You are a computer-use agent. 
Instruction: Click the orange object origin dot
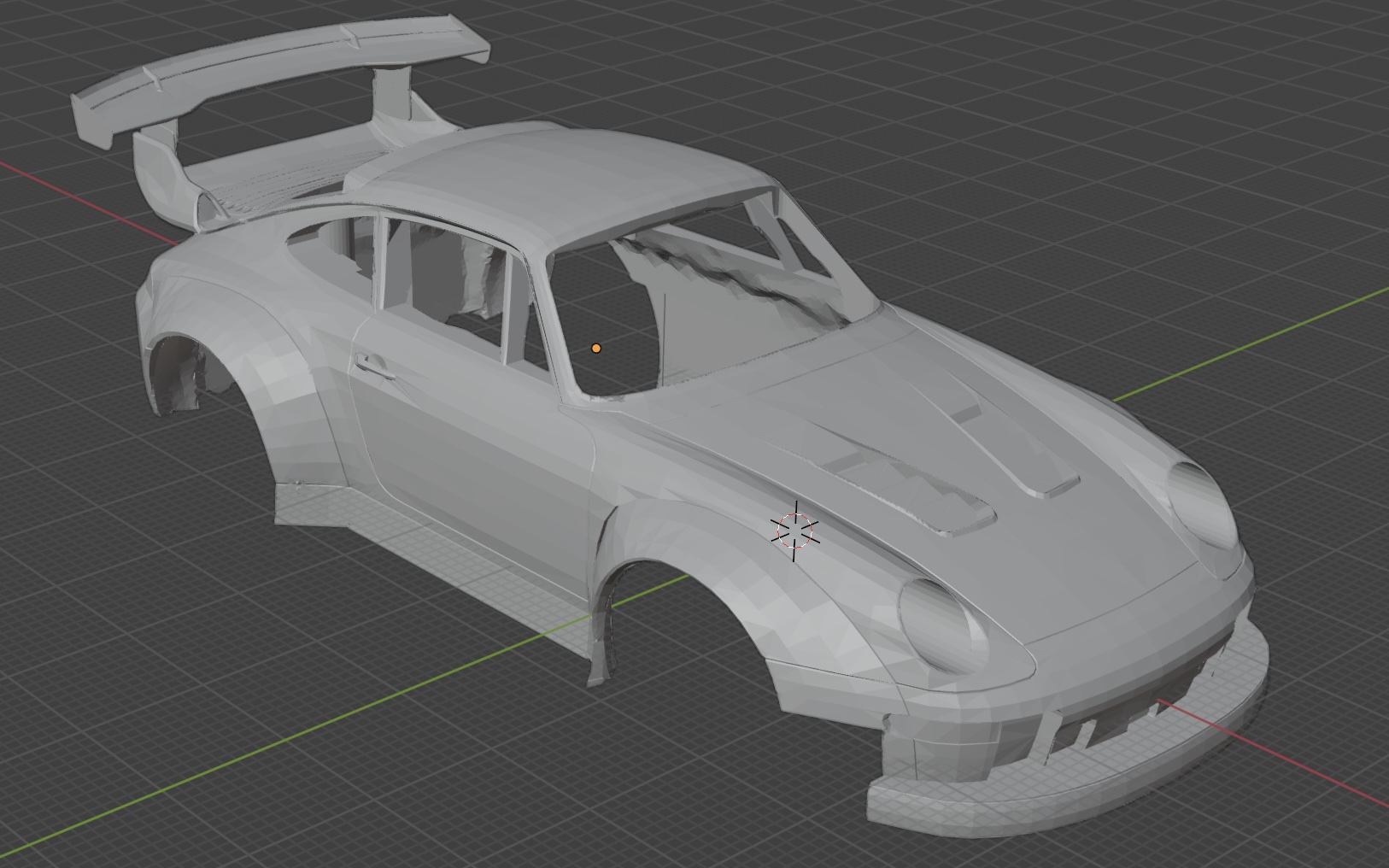[x=596, y=349]
